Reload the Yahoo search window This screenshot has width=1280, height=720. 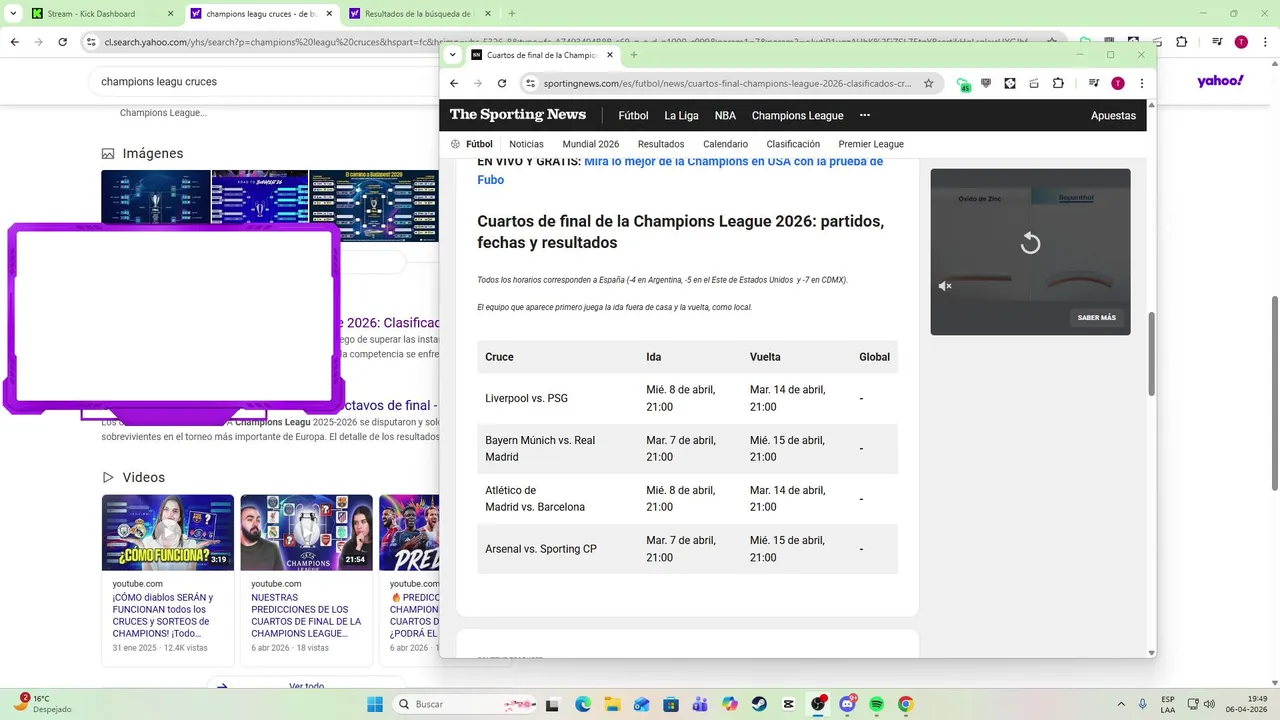[63, 42]
